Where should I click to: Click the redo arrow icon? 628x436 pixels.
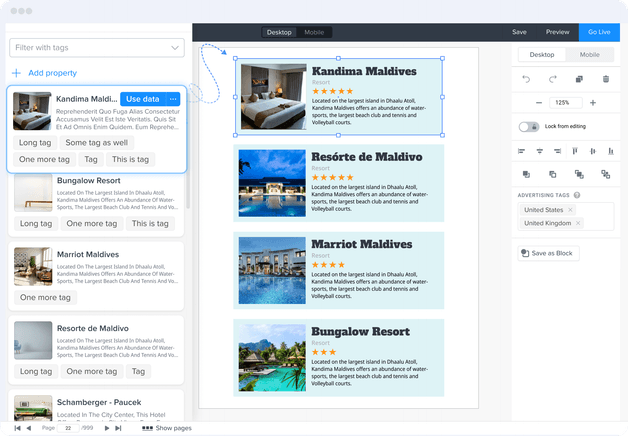click(553, 79)
